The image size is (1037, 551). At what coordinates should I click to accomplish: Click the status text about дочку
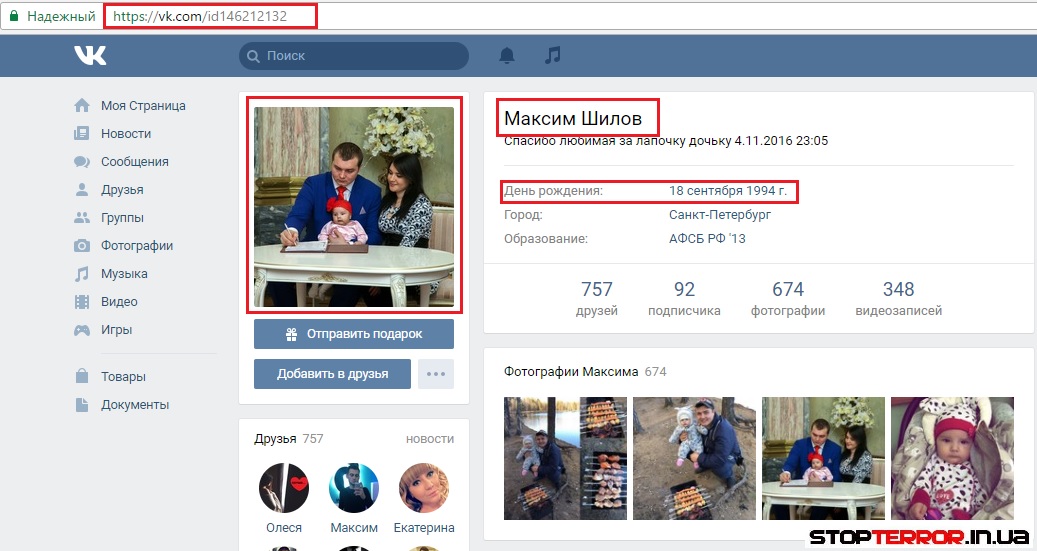(666, 141)
